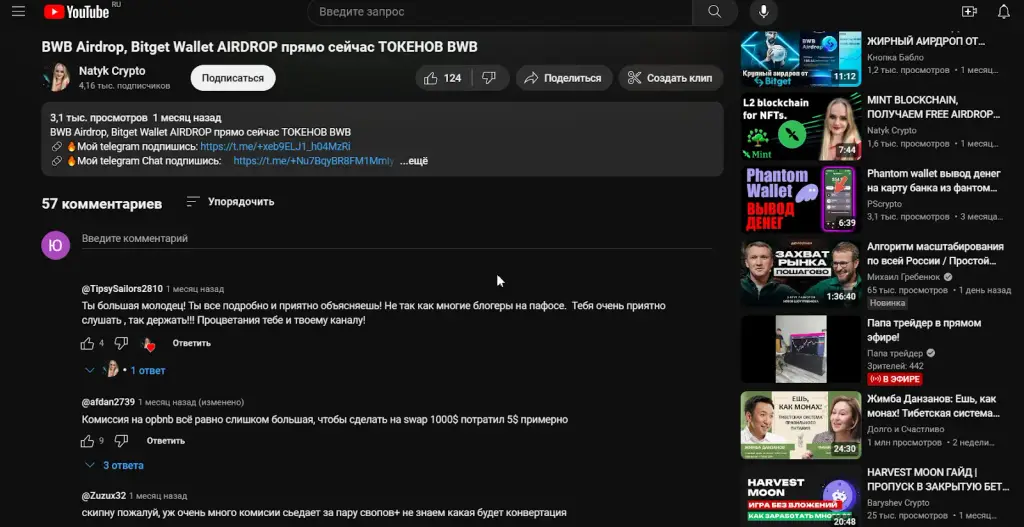The height and width of the screenshot is (527, 1024).
Task: Subscribe with the Подписаться button
Action: coord(232,78)
